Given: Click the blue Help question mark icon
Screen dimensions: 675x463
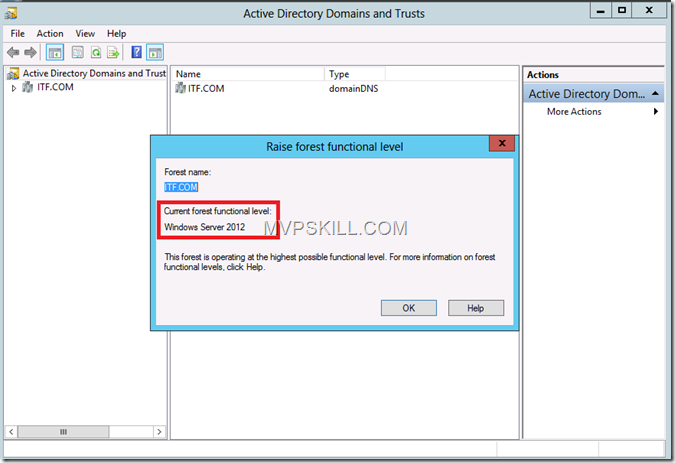Looking at the screenshot, I should [137, 52].
